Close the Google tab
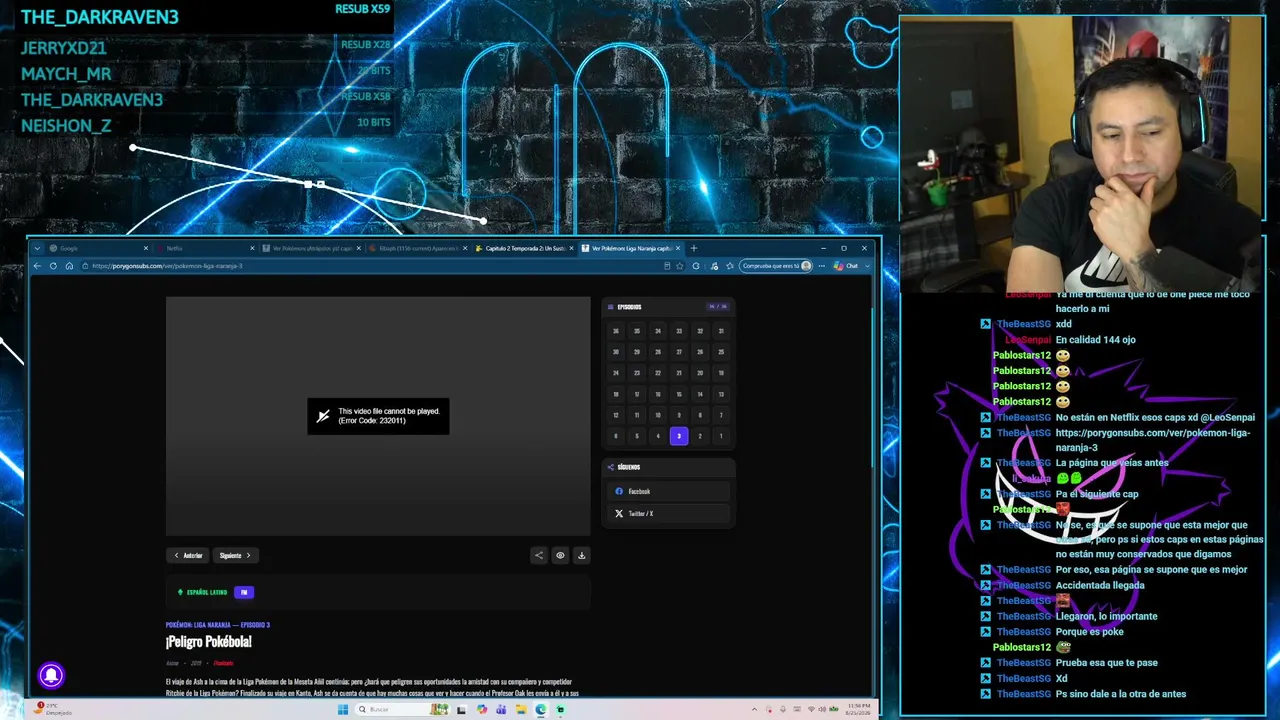Viewport: 1280px width, 720px height. pyautogui.click(x=145, y=248)
